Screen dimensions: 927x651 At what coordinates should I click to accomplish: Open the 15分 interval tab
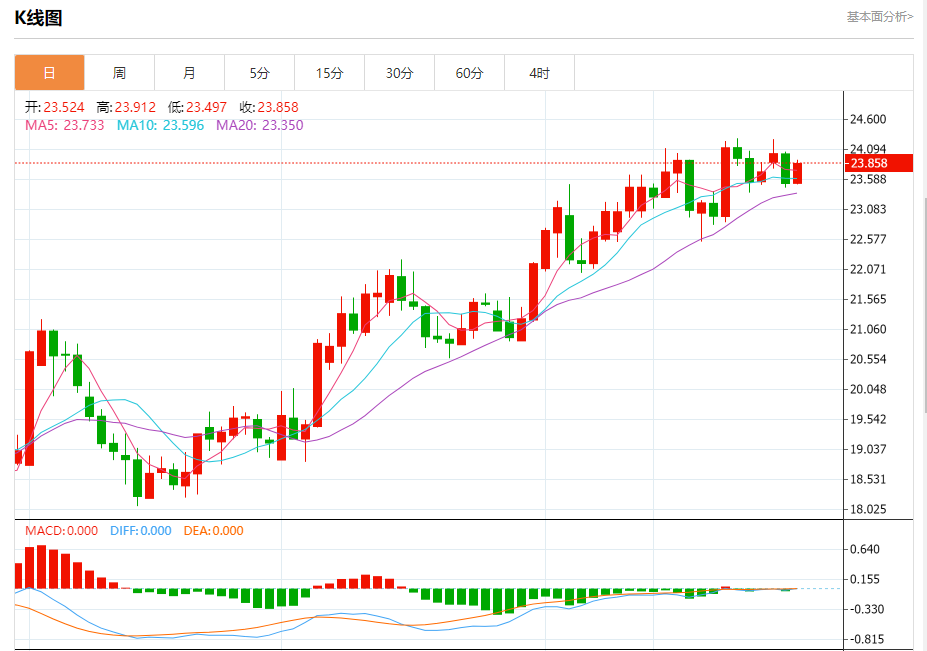(329, 73)
